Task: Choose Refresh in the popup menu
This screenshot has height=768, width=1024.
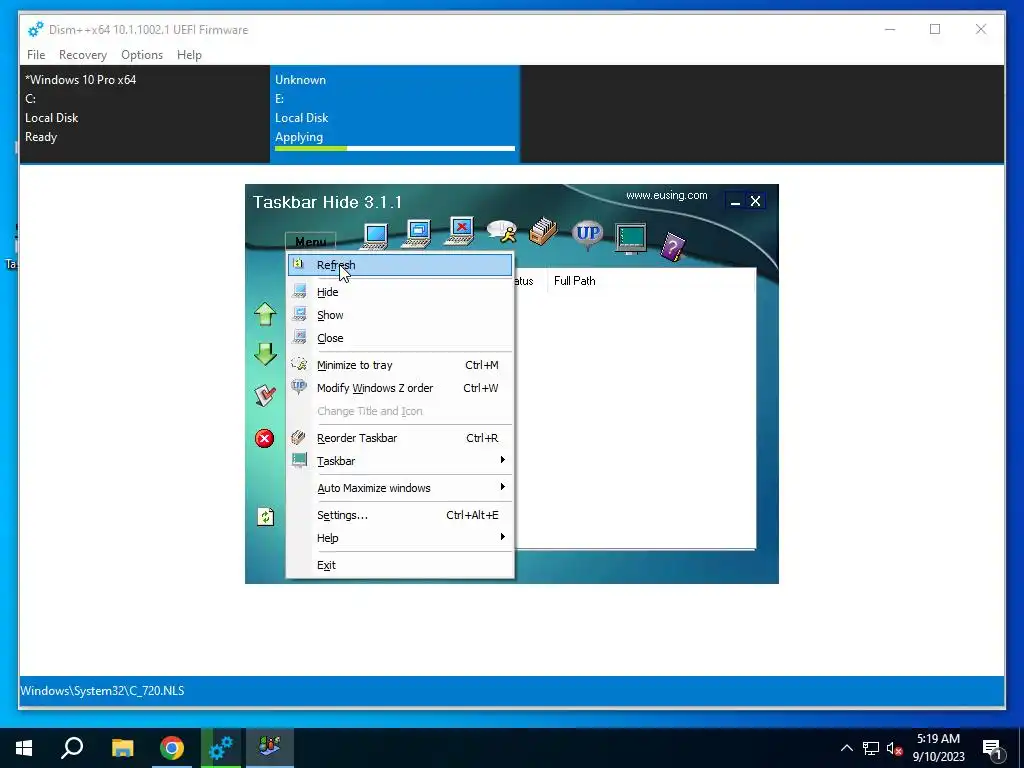Action: pos(400,265)
